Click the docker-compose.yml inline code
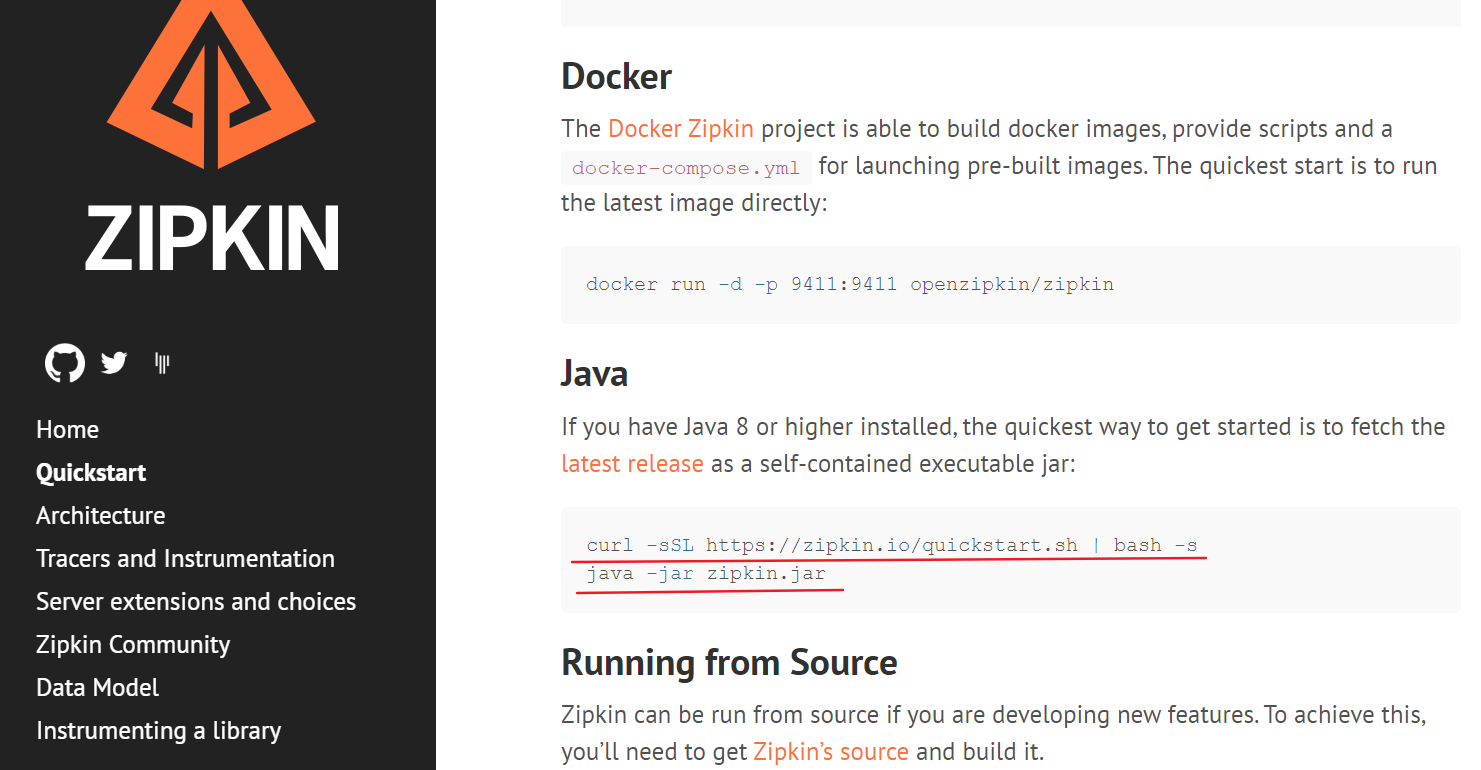The width and height of the screenshot is (1481, 770). point(686,167)
